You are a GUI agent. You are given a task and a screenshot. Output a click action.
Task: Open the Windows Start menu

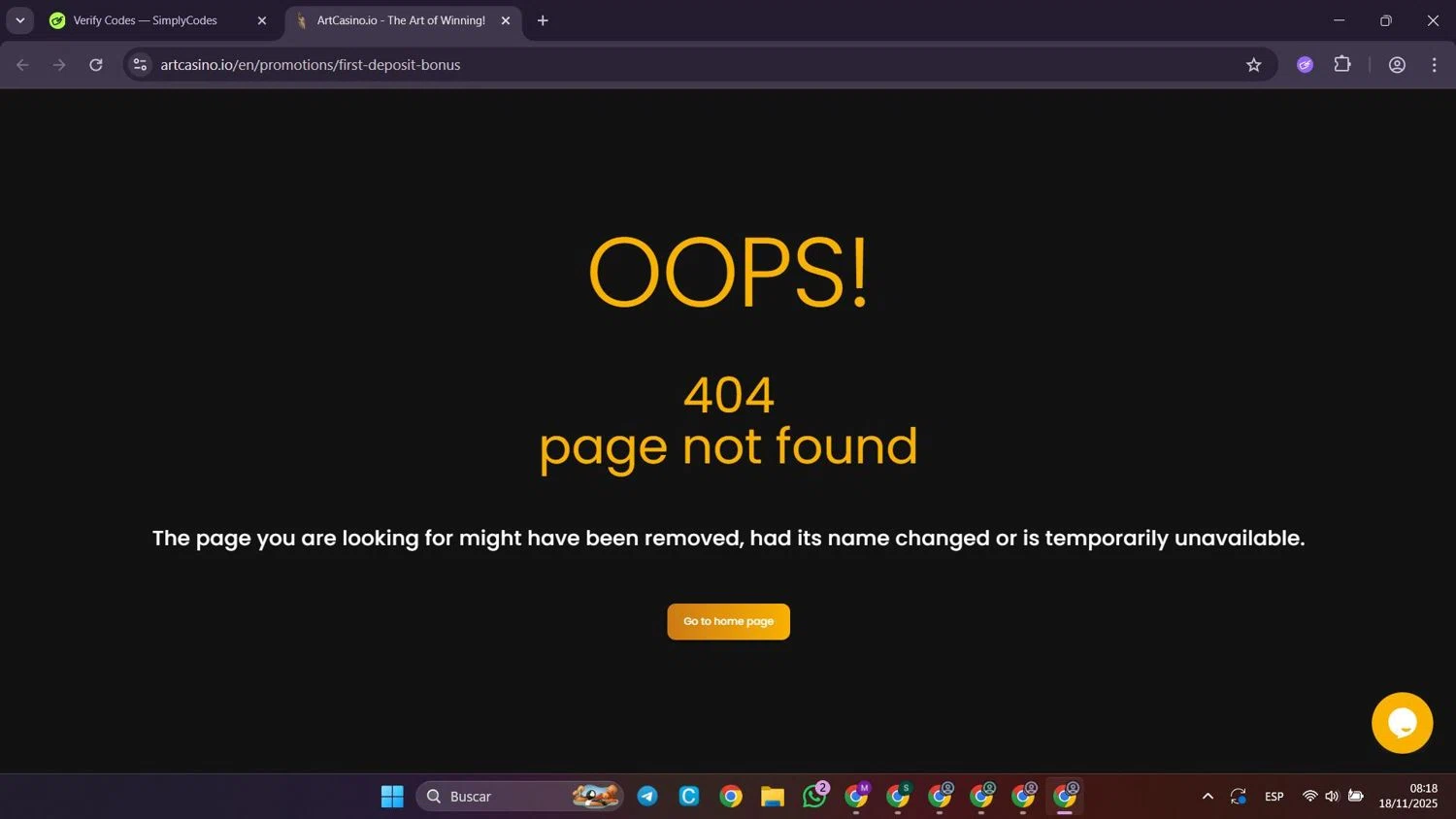[x=392, y=797]
